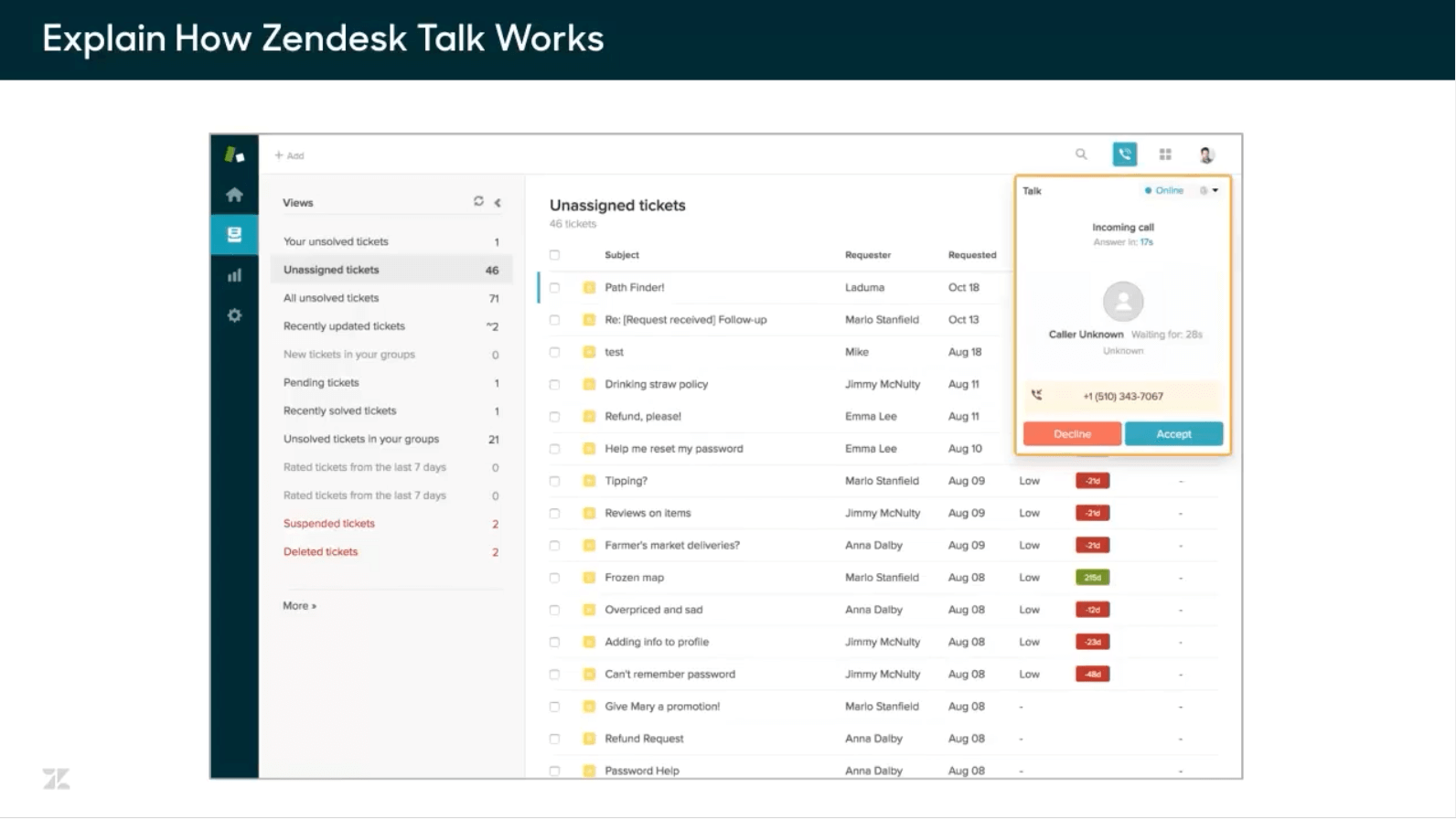Check the Overpriced and sad checkbox
1456x820 pixels.
tap(554, 610)
